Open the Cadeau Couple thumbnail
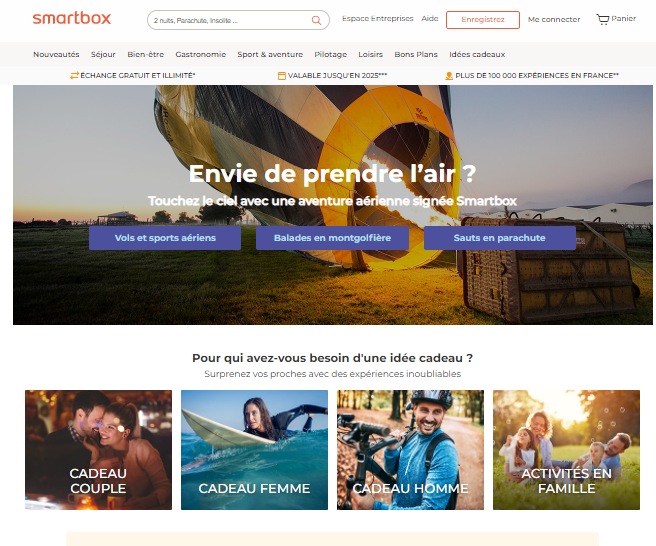 [x=98, y=450]
